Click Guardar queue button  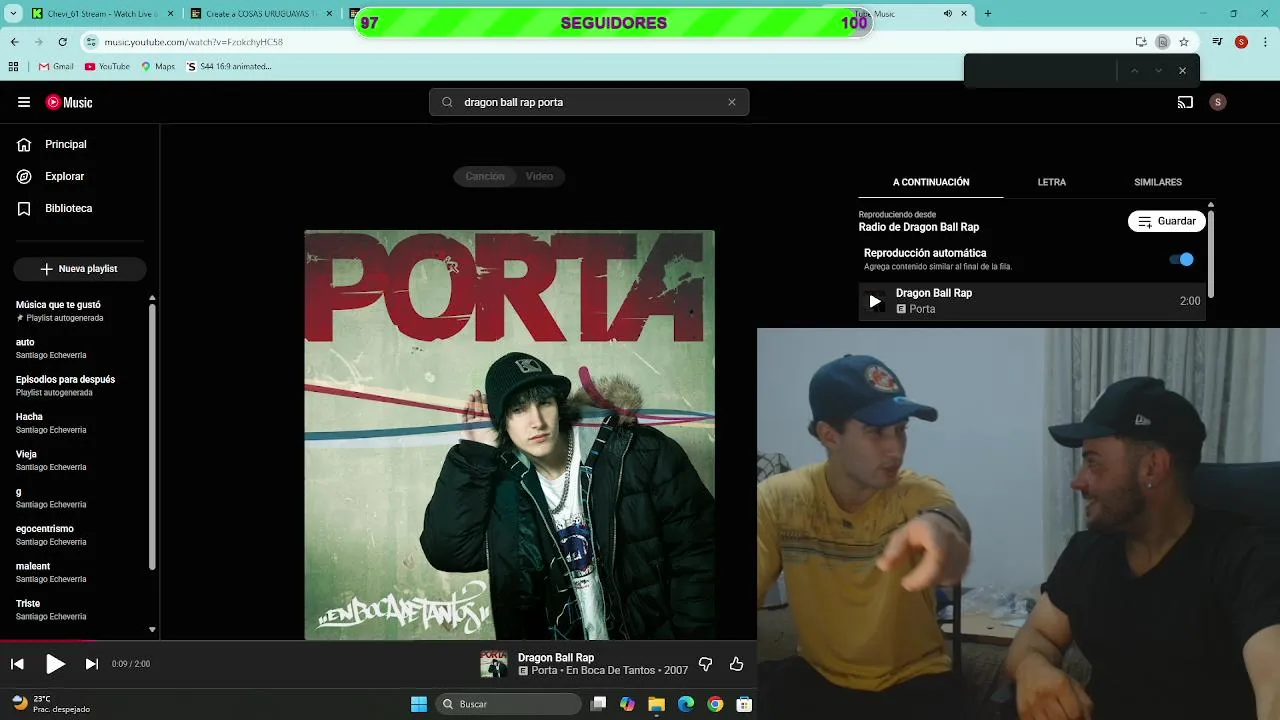point(1167,221)
